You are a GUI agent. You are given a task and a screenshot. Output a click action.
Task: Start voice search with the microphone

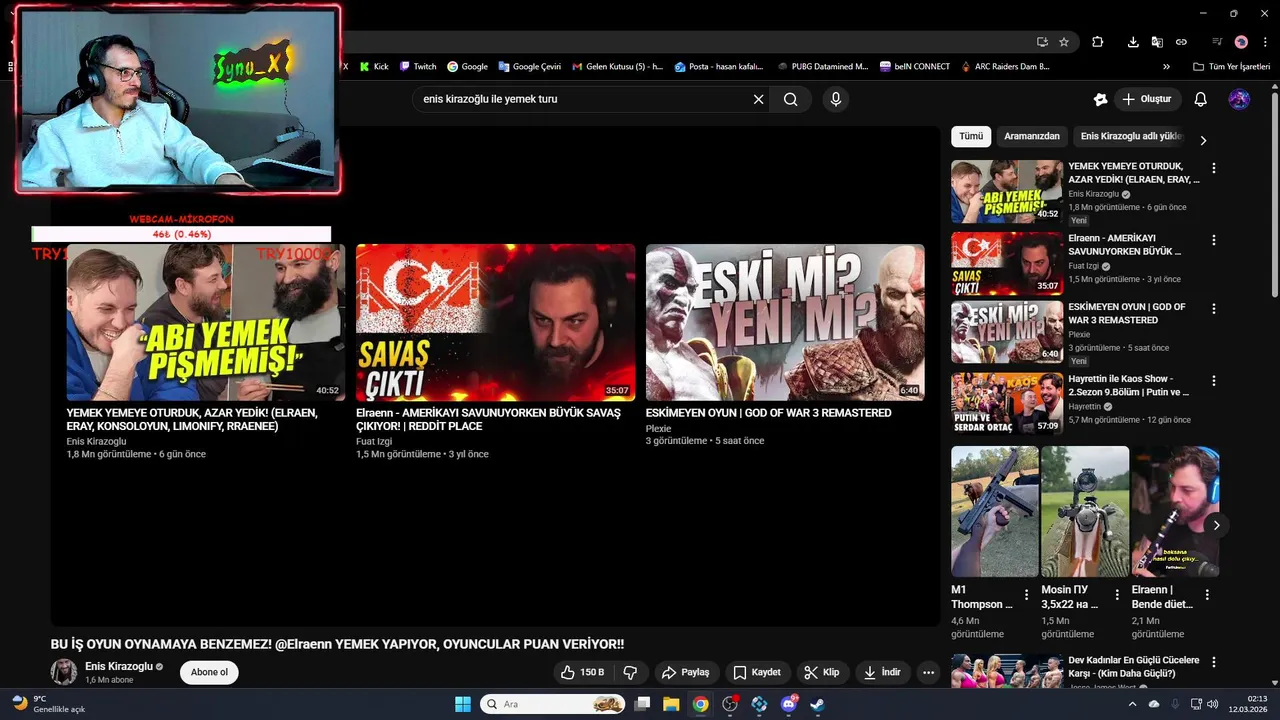pyautogui.click(x=836, y=99)
